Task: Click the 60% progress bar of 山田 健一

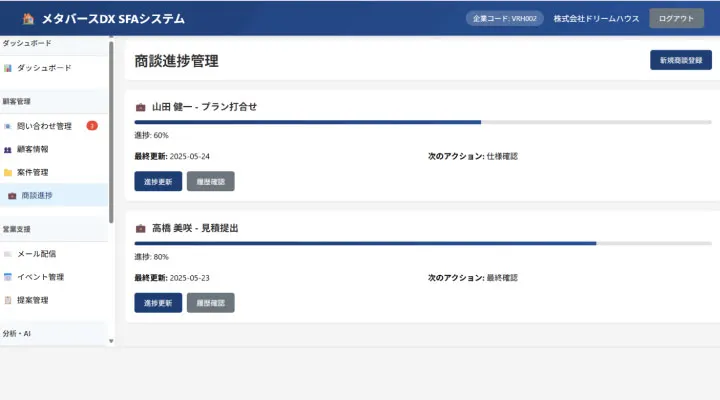Action: 423,122
